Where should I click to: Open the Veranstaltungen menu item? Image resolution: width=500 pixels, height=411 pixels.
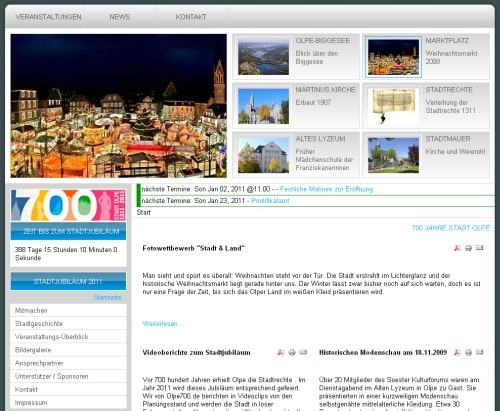[48, 17]
